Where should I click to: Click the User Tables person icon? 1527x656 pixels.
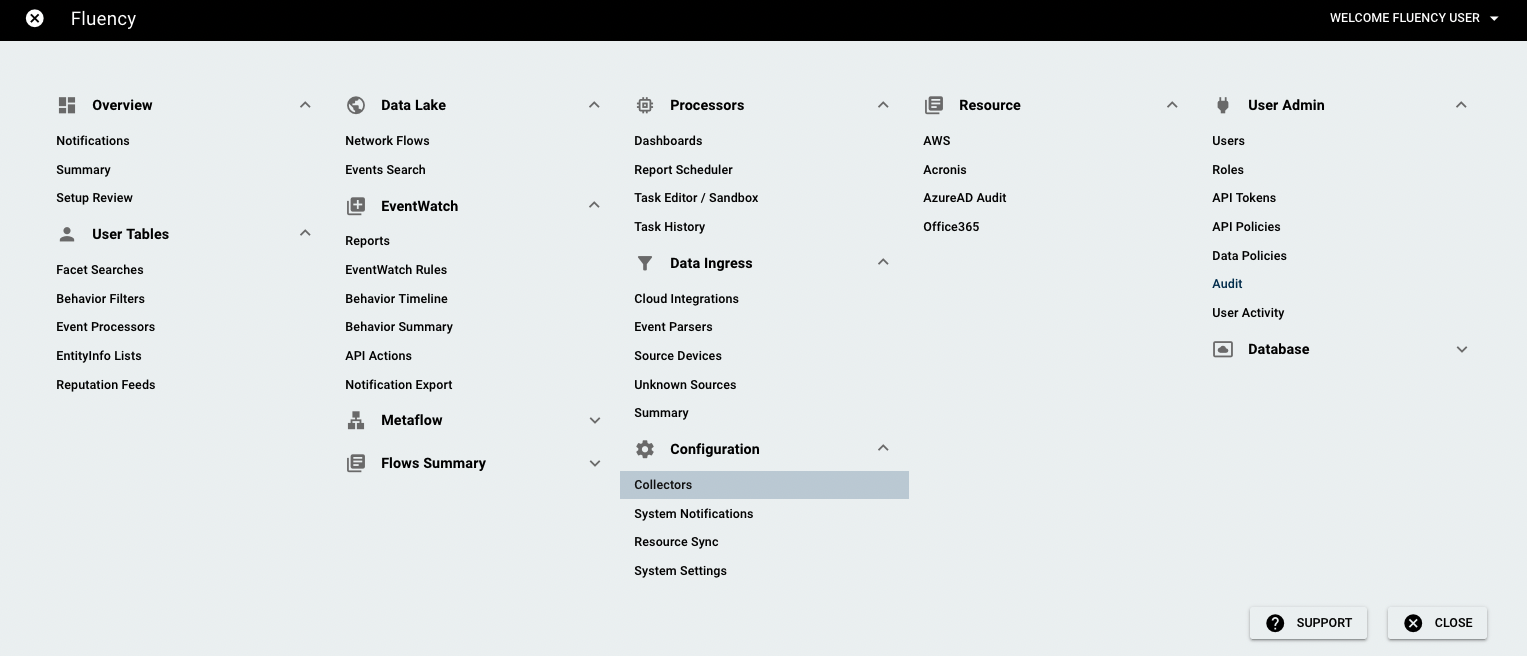point(67,234)
